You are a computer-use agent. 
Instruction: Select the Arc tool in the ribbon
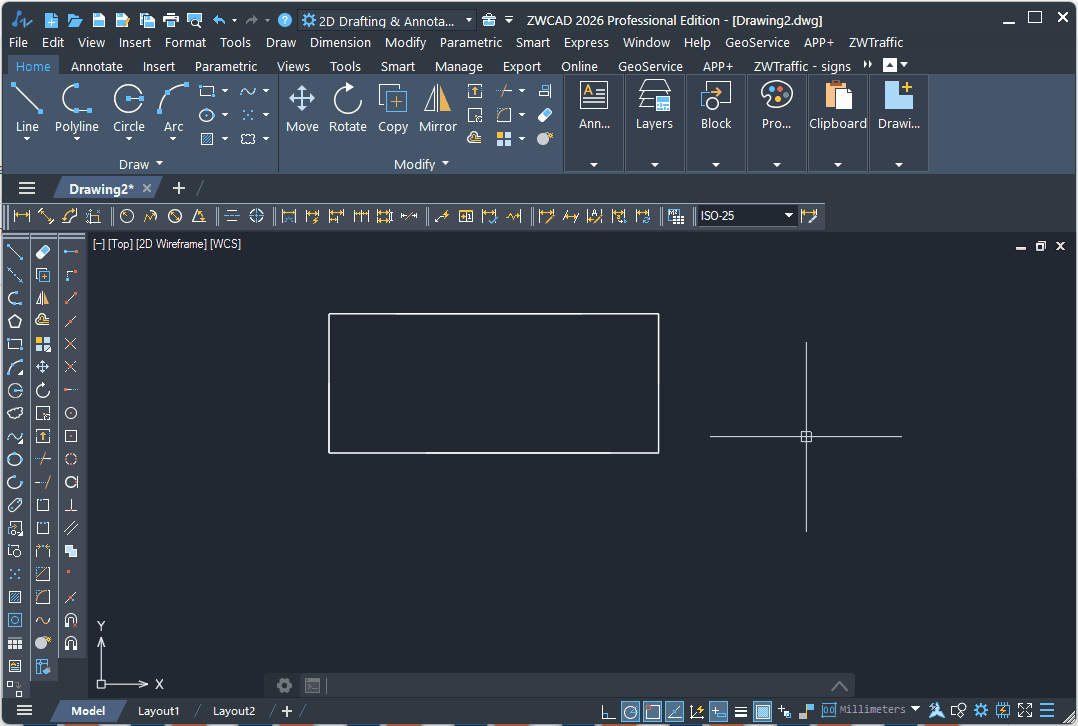173,107
